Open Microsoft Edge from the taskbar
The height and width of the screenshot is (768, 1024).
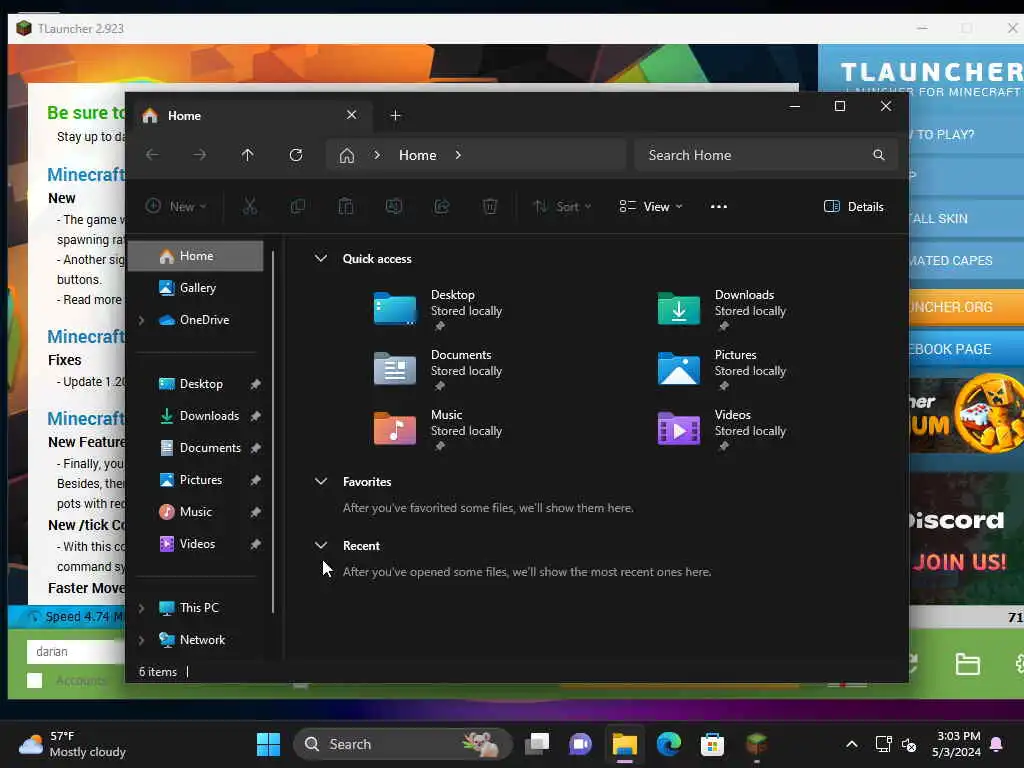pyautogui.click(x=669, y=744)
